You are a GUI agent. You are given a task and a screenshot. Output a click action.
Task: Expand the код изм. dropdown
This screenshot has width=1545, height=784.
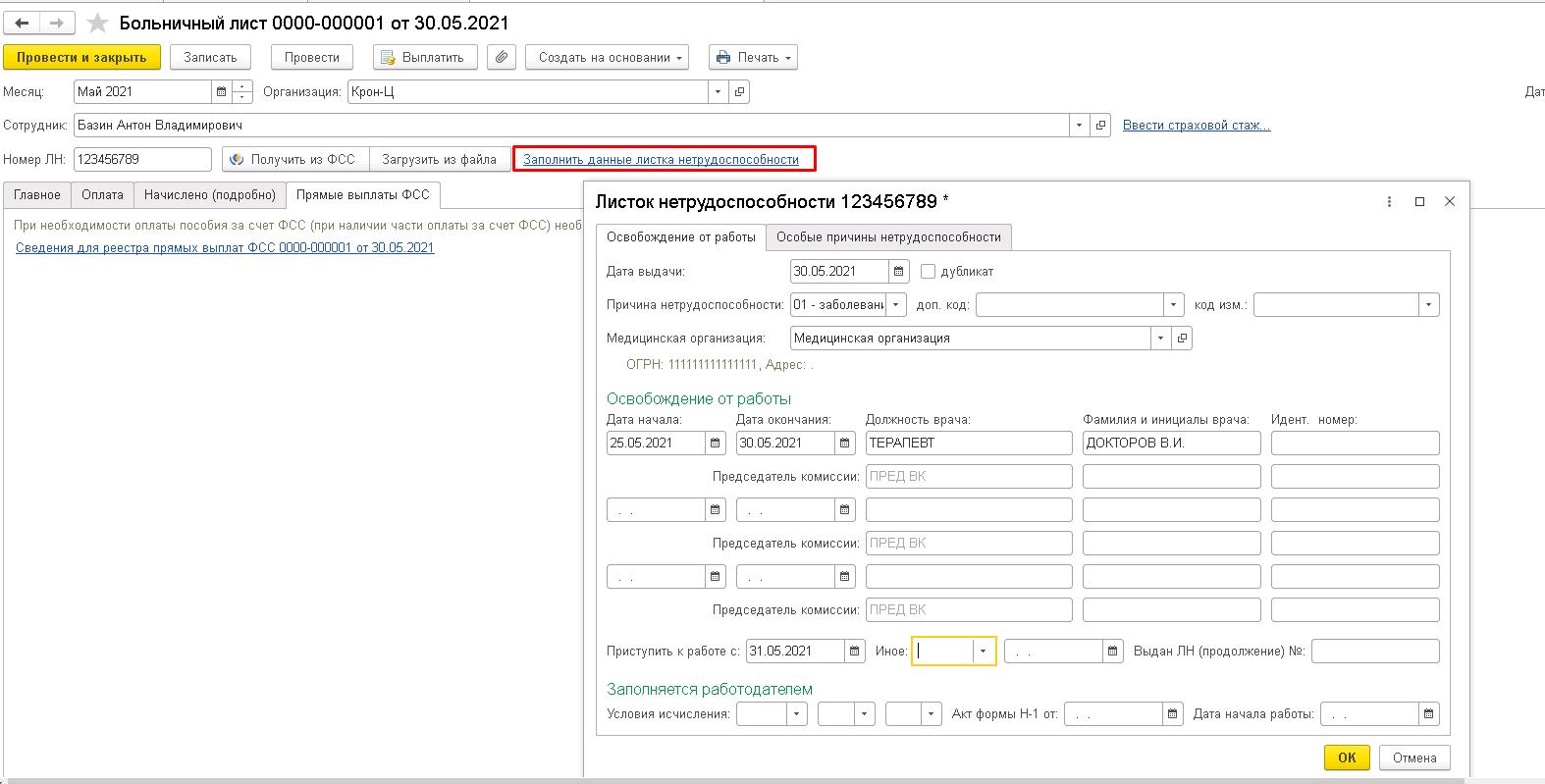[x=1429, y=305]
